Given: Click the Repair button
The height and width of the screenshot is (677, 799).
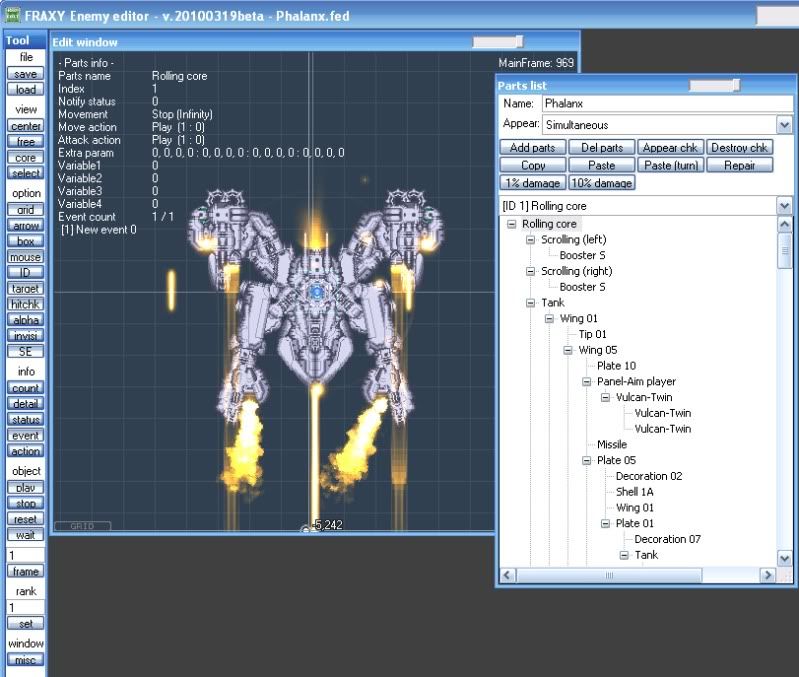Looking at the screenshot, I should (x=739, y=165).
